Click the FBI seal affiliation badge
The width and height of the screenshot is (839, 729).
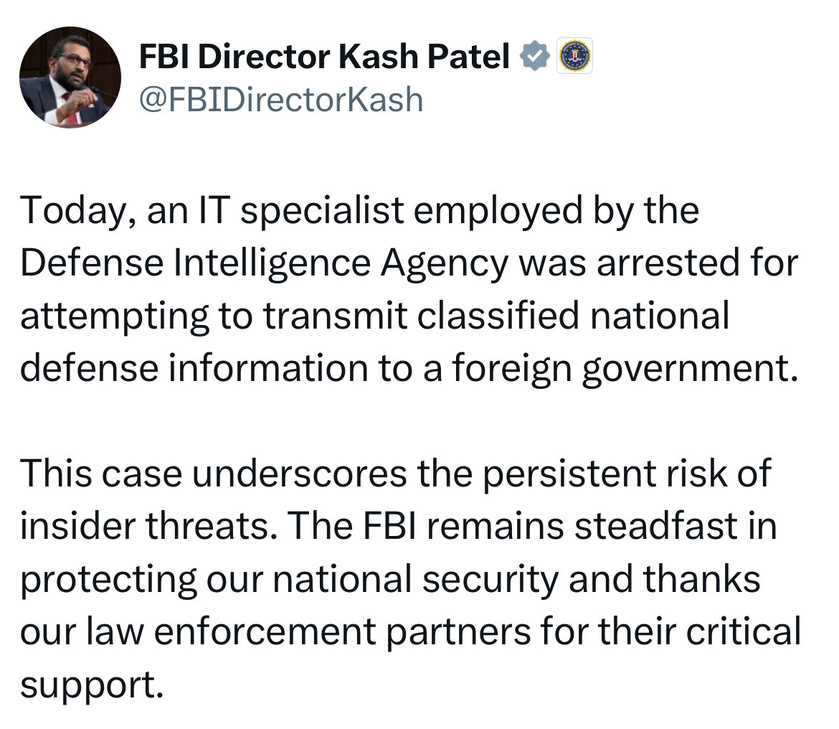point(575,56)
